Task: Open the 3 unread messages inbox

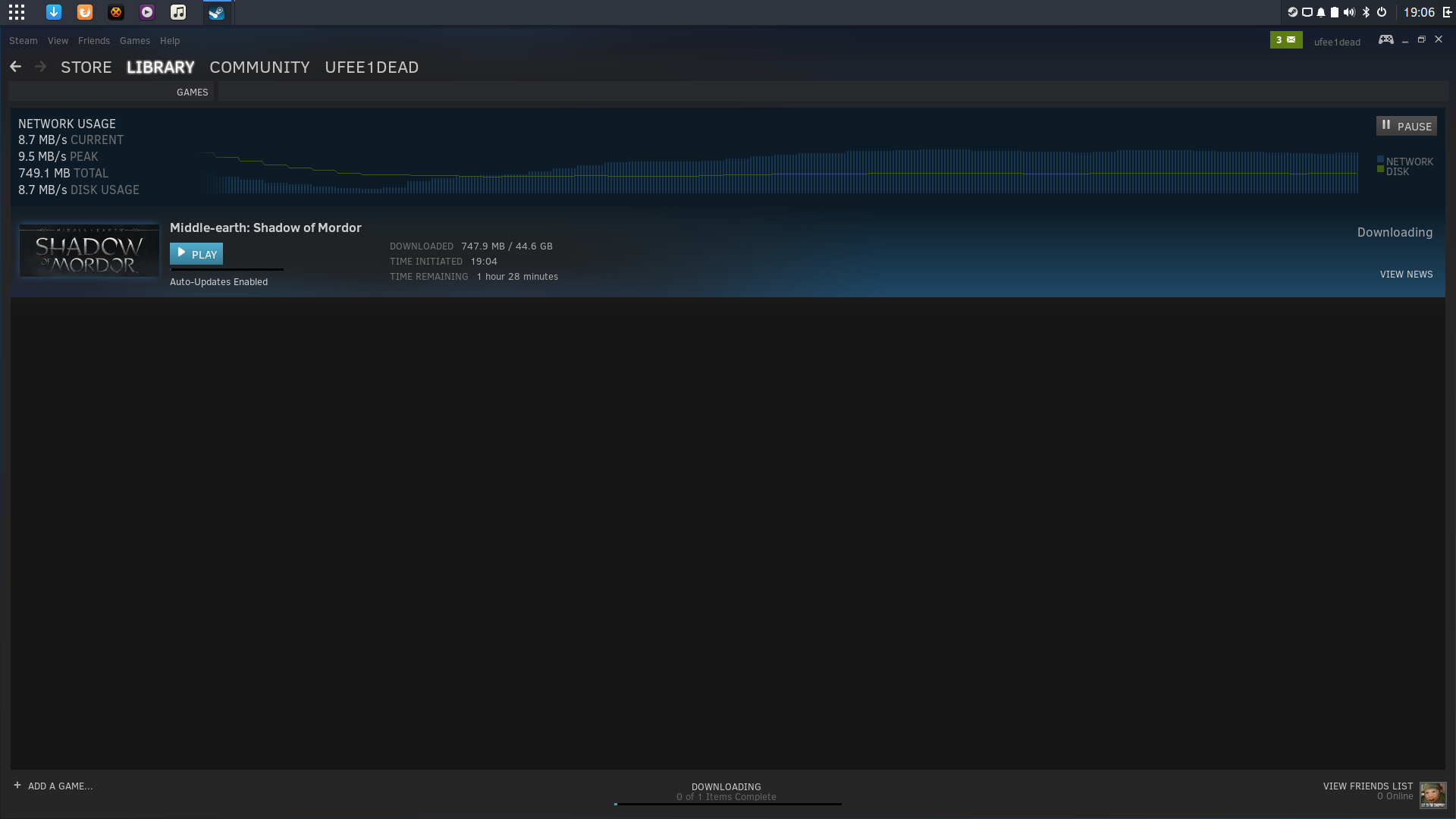Action: (1286, 39)
